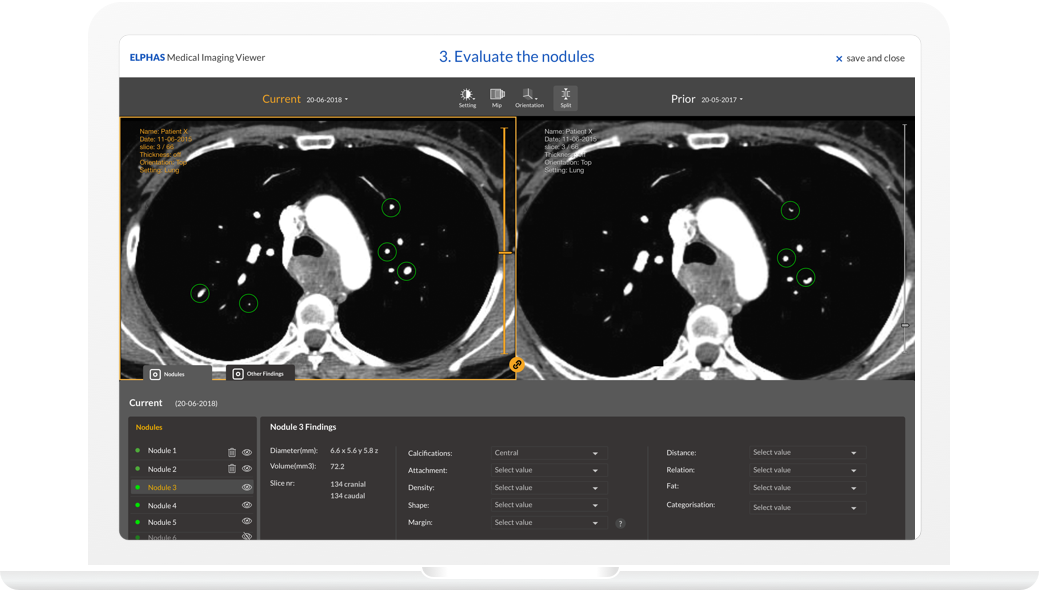Switch to the Other Findings tab
Screen dimensions: 1039x590
pyautogui.click(x=259, y=374)
